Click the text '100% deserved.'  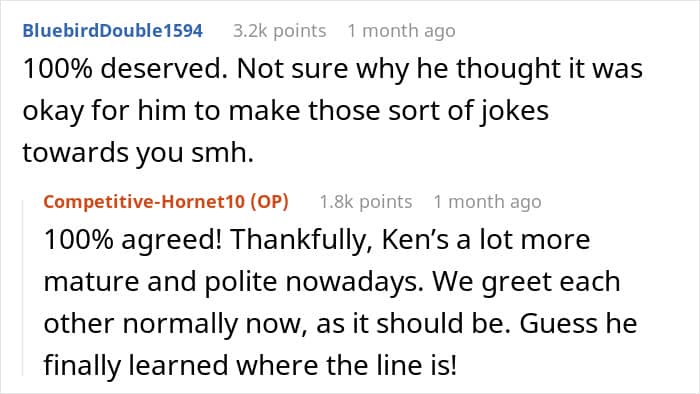pos(125,69)
